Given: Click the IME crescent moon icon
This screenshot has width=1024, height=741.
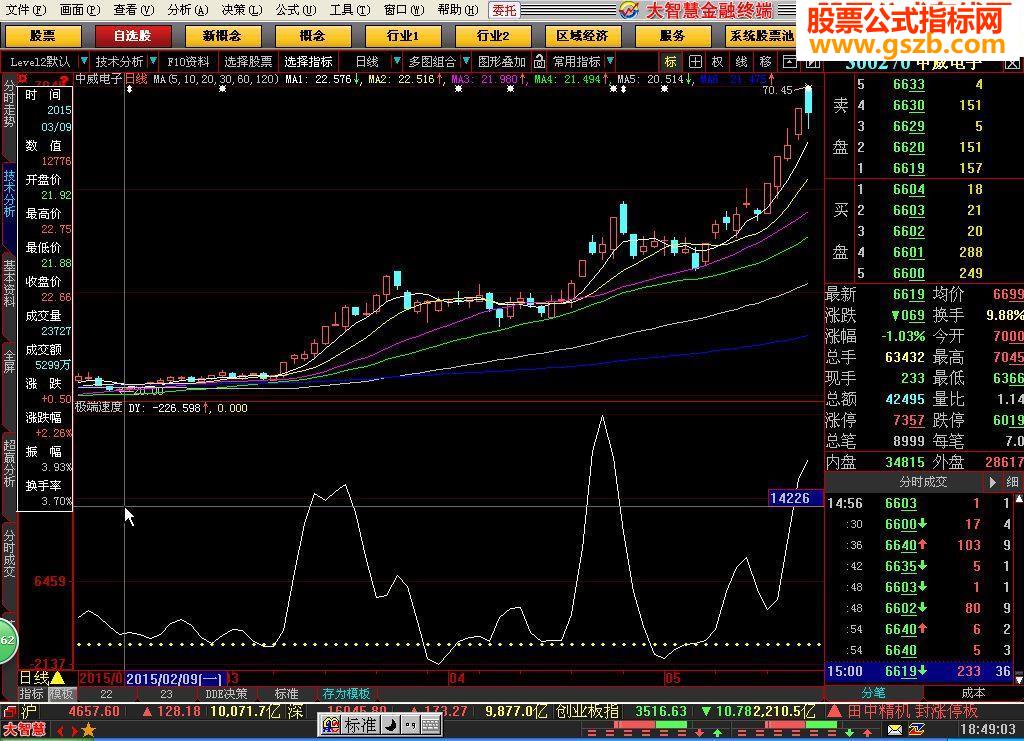Looking at the screenshot, I should coord(390,725).
